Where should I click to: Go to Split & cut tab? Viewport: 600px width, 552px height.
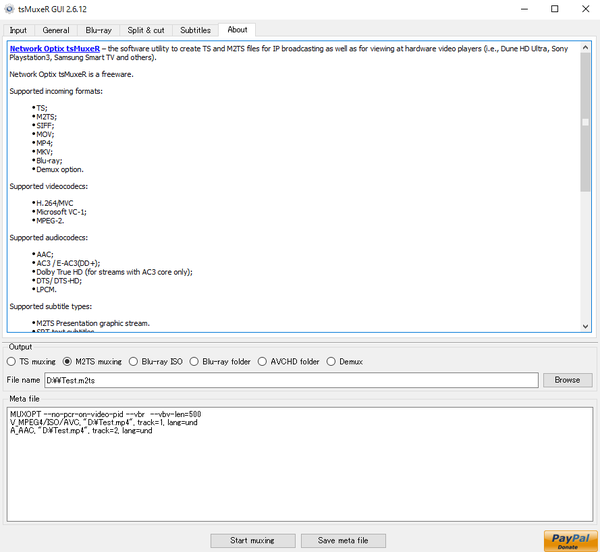(x=146, y=30)
